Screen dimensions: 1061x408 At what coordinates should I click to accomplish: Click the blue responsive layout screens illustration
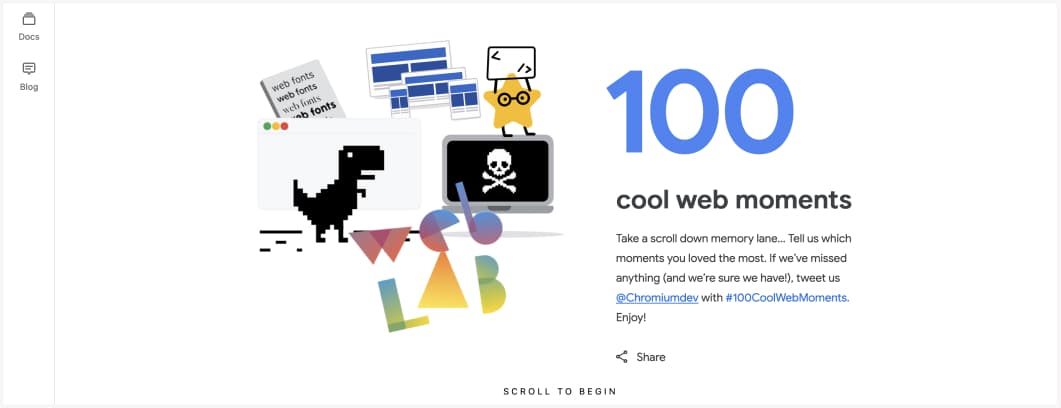tap(422, 80)
